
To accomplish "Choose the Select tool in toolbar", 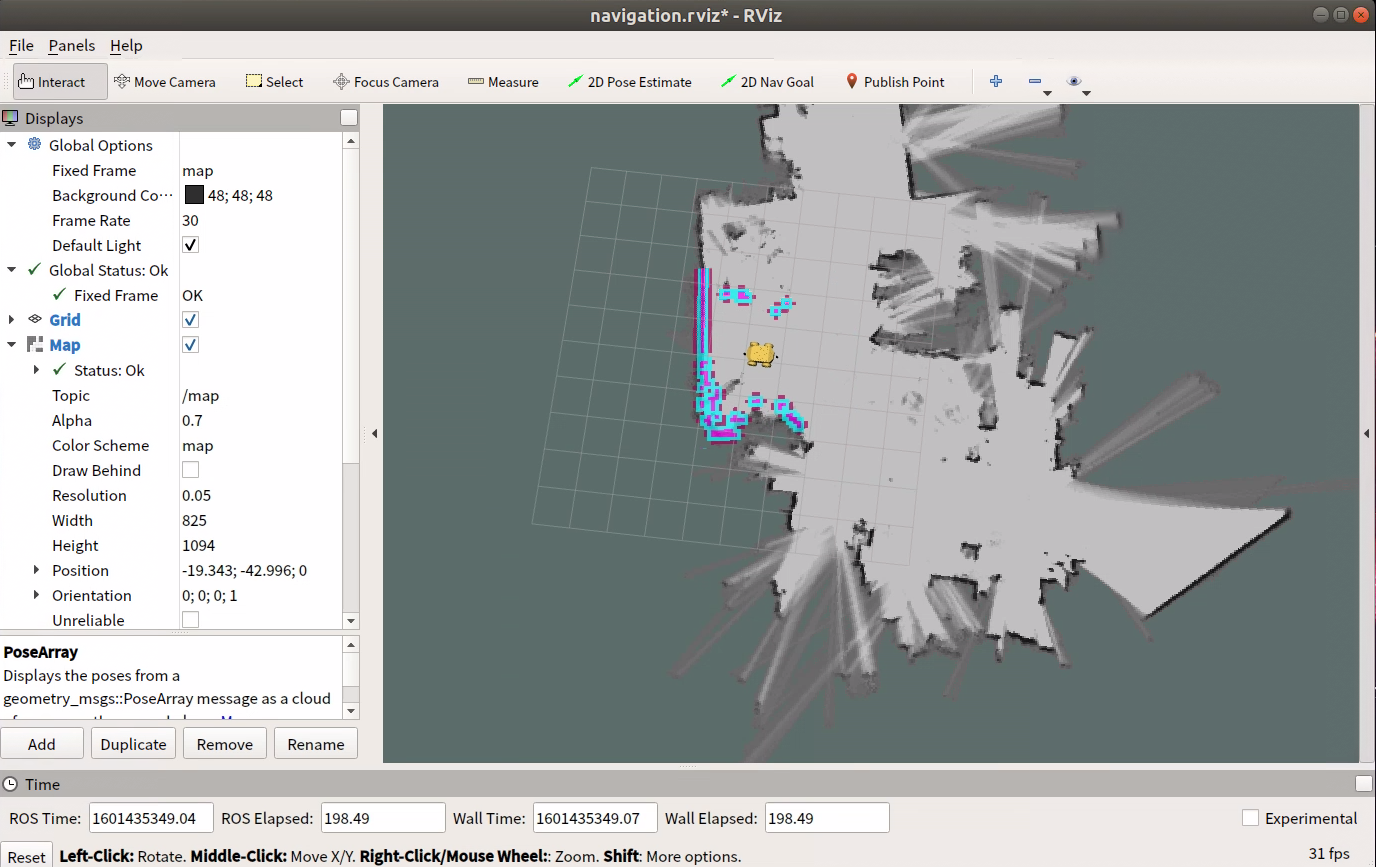I will [275, 82].
